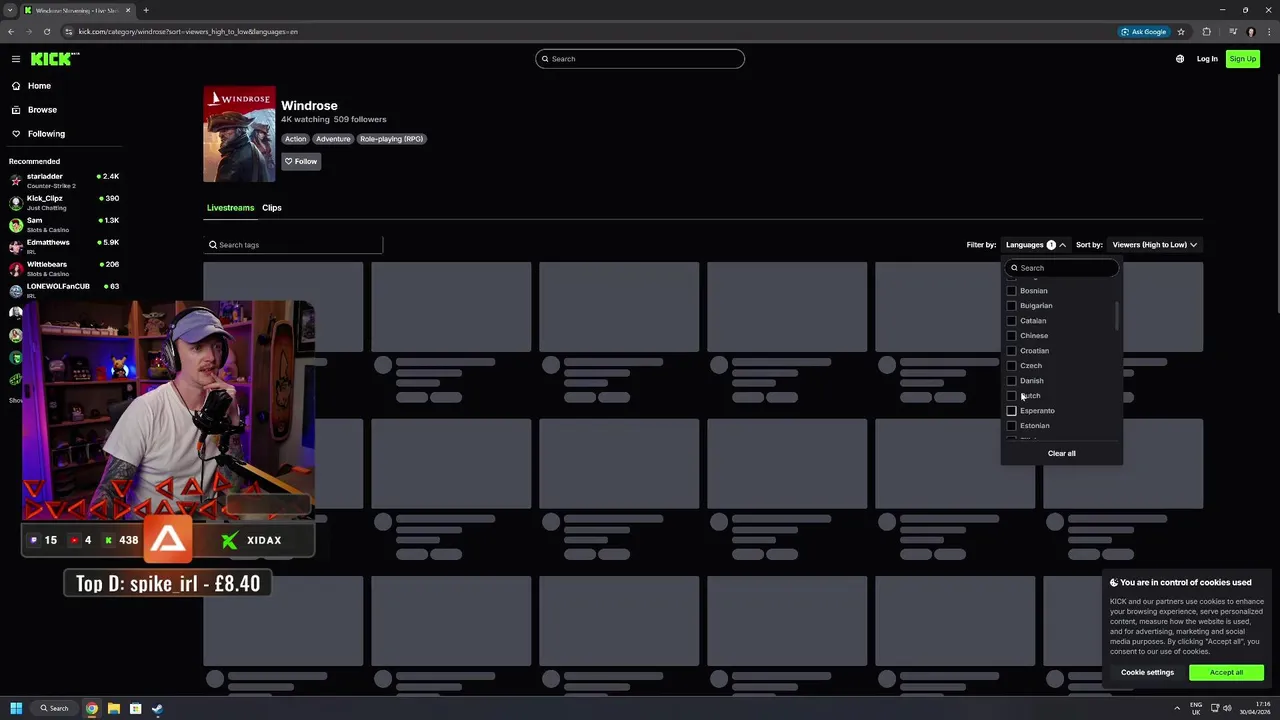Open the Chrome profile avatar
The height and width of the screenshot is (720, 1280).
coord(1251,31)
